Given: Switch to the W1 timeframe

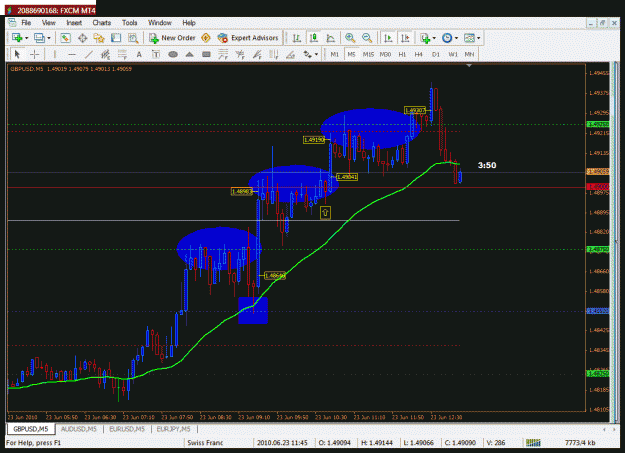Looking at the screenshot, I should pos(453,54).
